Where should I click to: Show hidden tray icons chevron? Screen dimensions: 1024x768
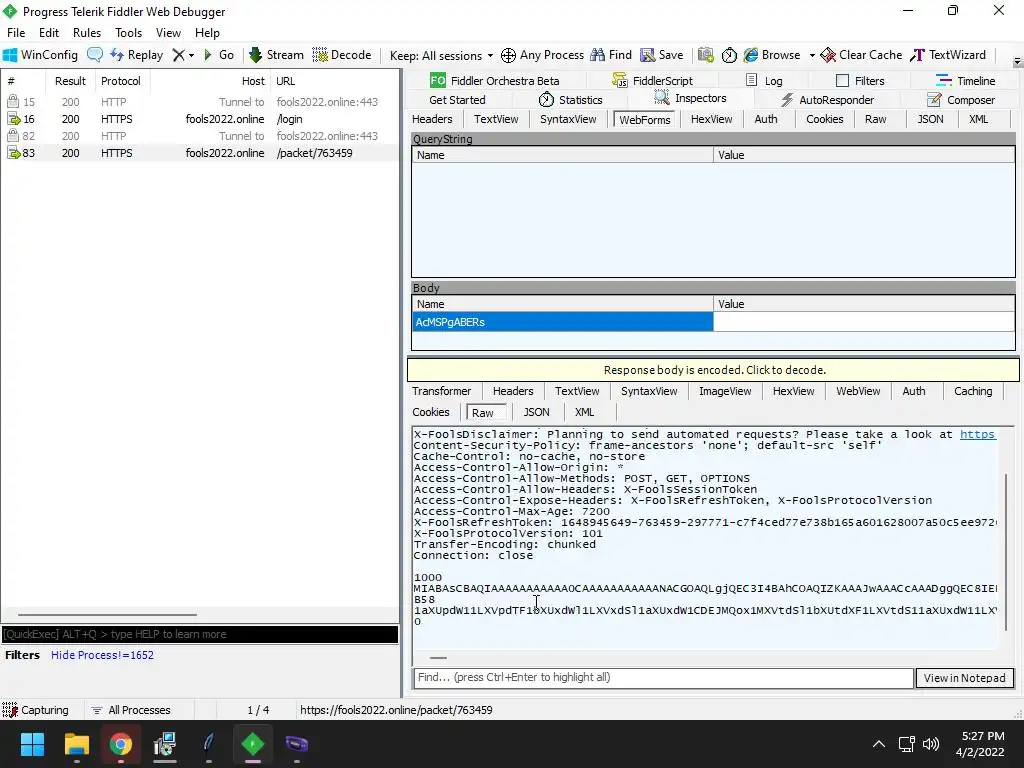[879, 744]
